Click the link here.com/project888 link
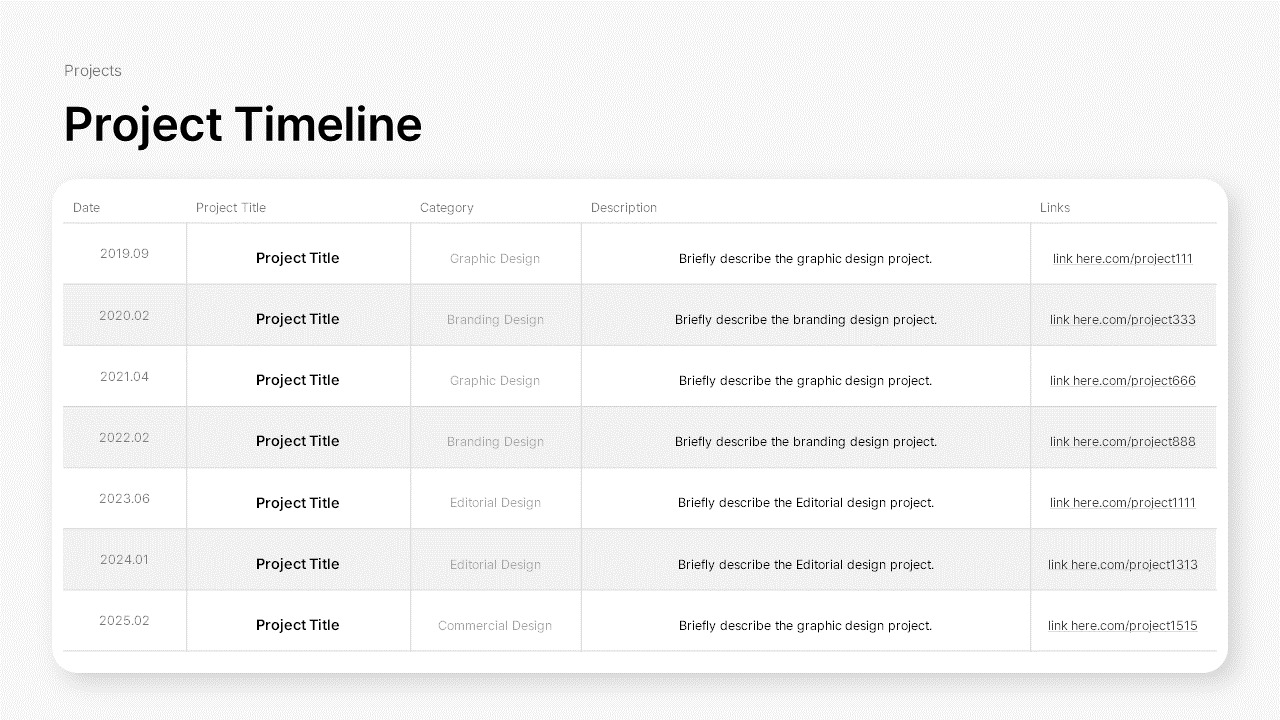 click(x=1122, y=442)
